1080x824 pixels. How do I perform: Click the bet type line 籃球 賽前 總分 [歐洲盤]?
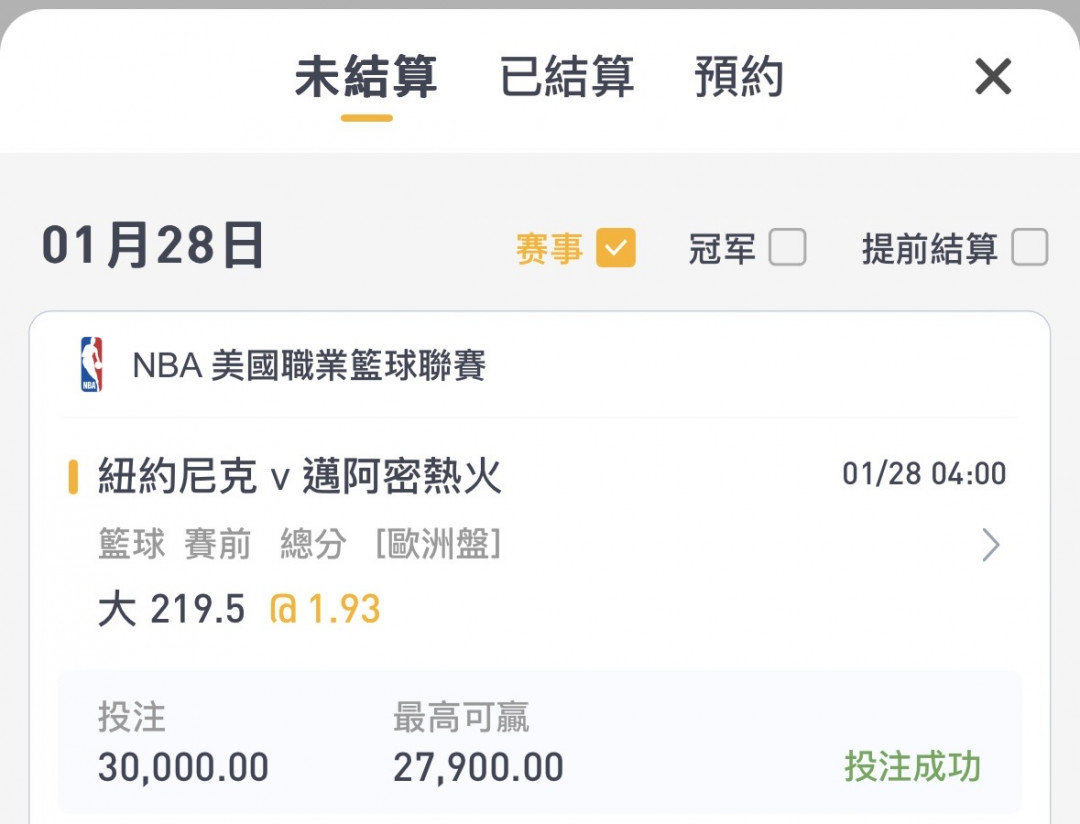coord(299,544)
